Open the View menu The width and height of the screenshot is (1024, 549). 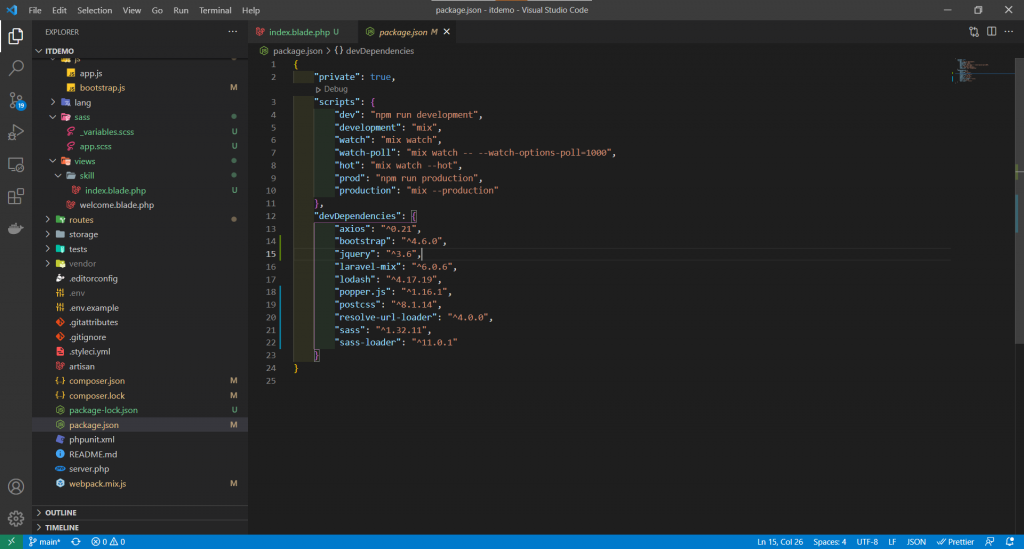(x=132, y=10)
